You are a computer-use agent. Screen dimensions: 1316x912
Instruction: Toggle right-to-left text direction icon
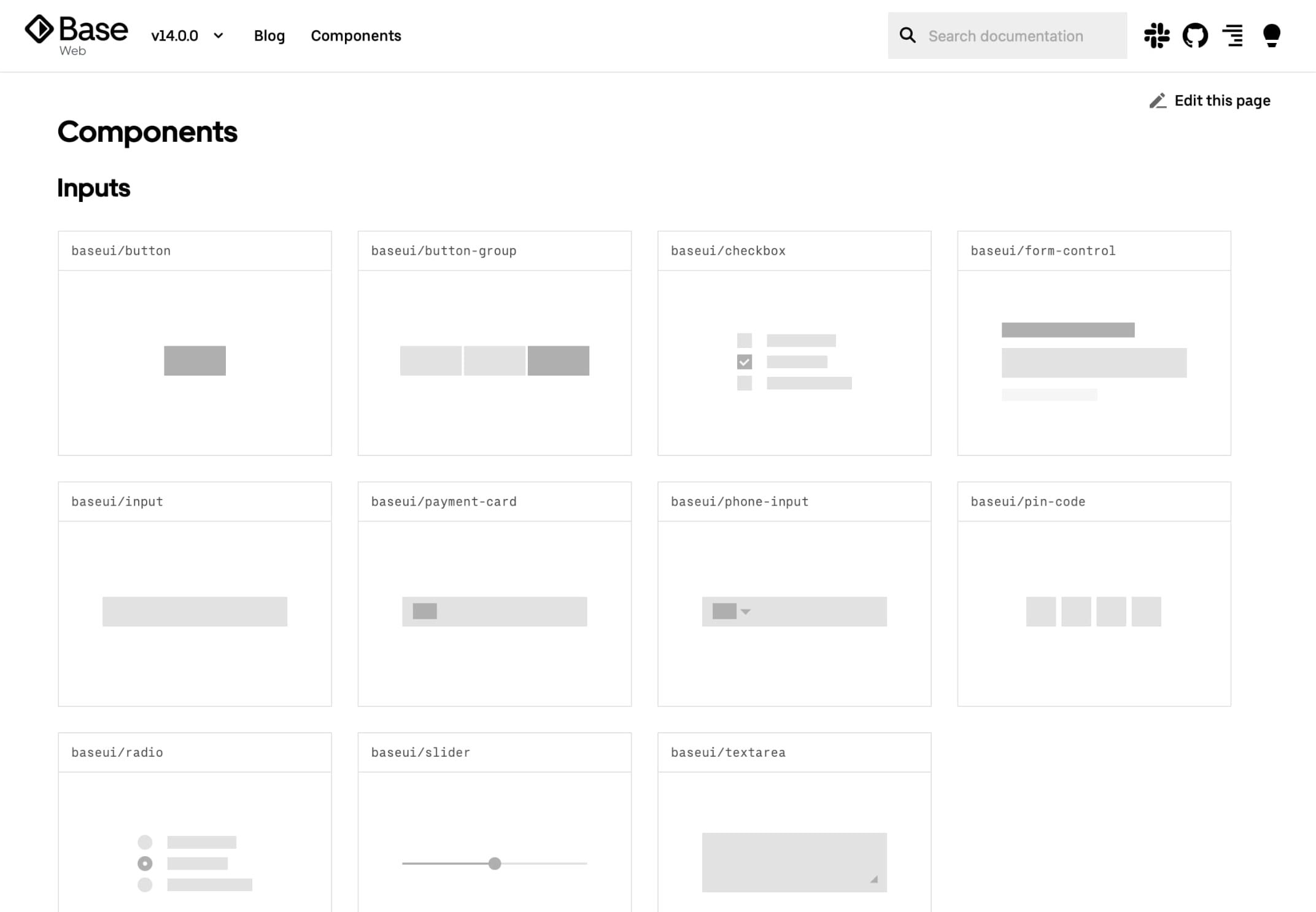point(1233,36)
